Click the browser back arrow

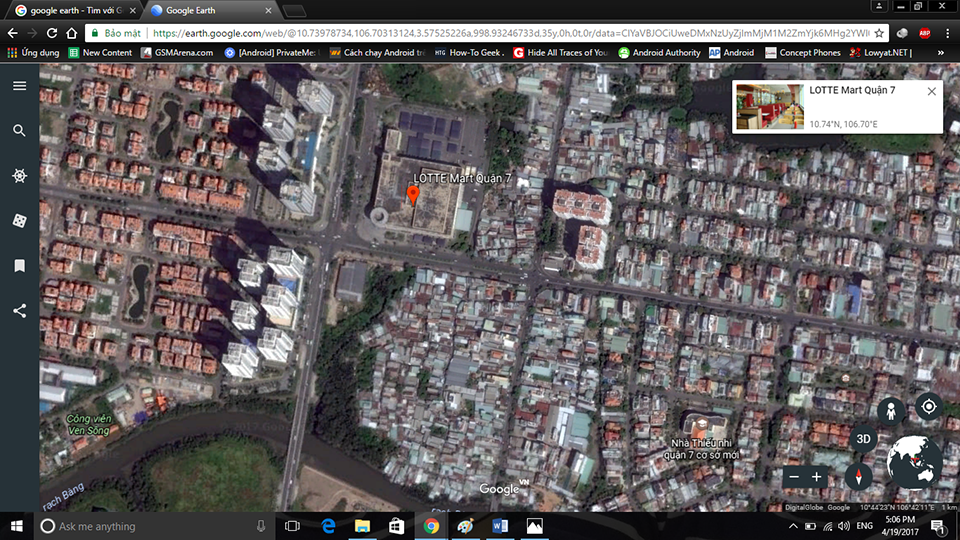pos(12,33)
